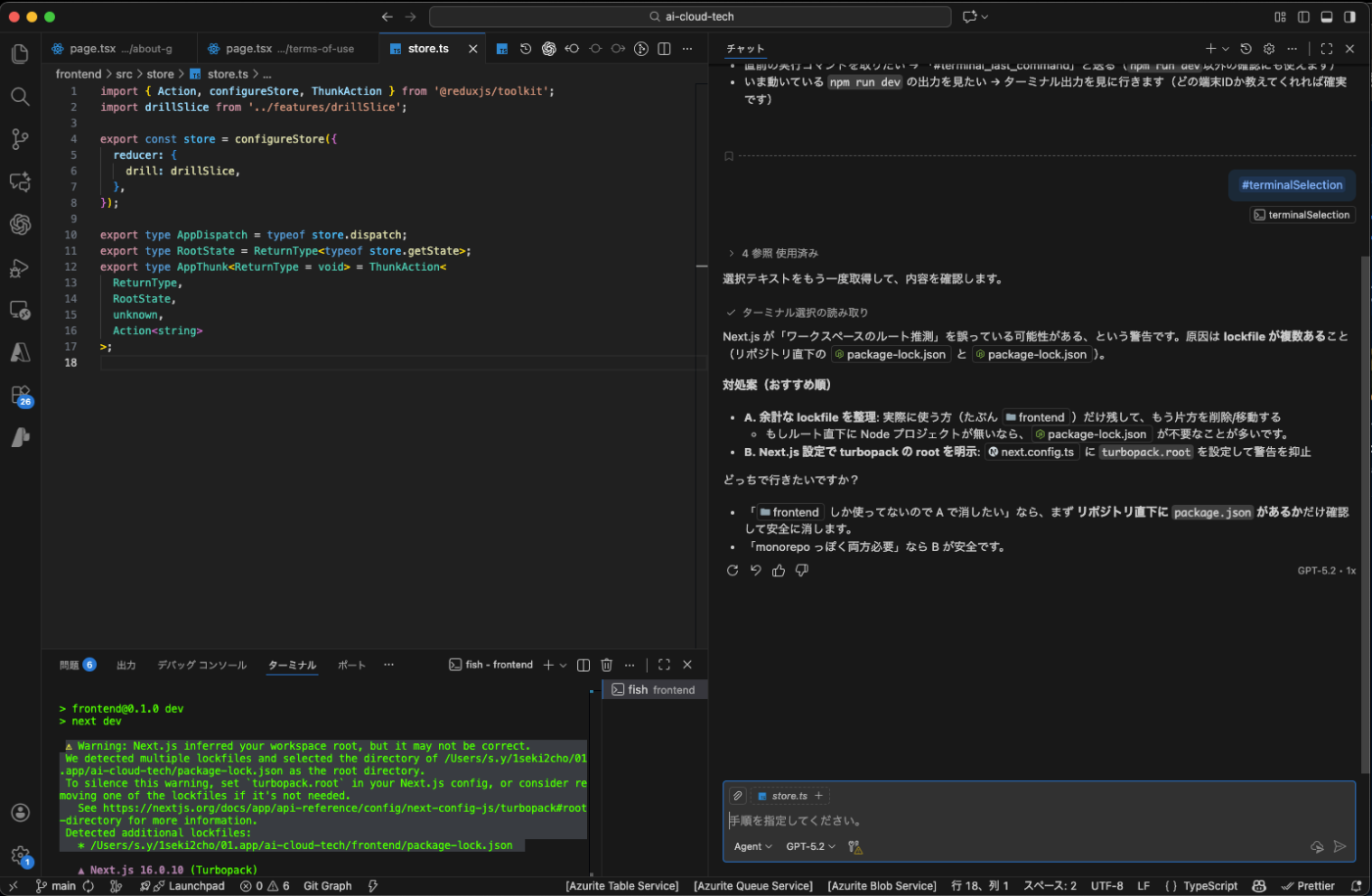Click Prettier in status bar

pos(1307,886)
